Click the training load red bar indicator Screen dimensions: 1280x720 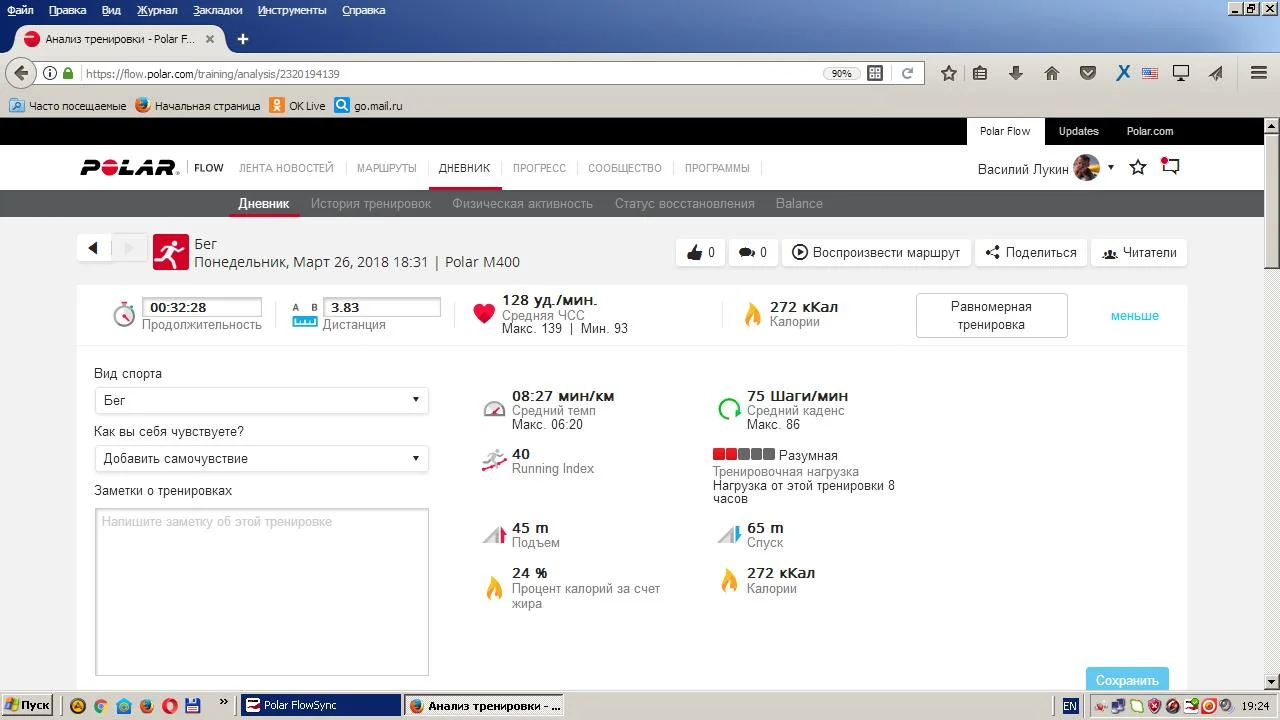point(743,455)
